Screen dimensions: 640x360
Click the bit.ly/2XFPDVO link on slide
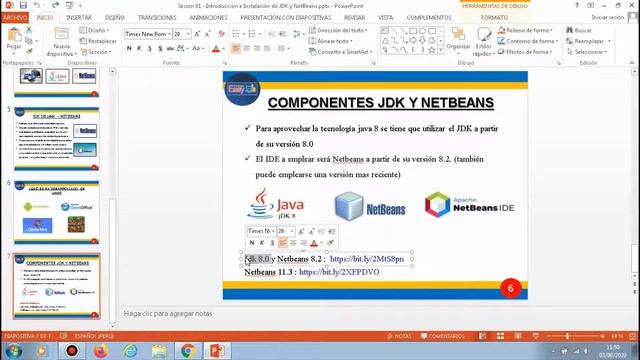(x=339, y=272)
